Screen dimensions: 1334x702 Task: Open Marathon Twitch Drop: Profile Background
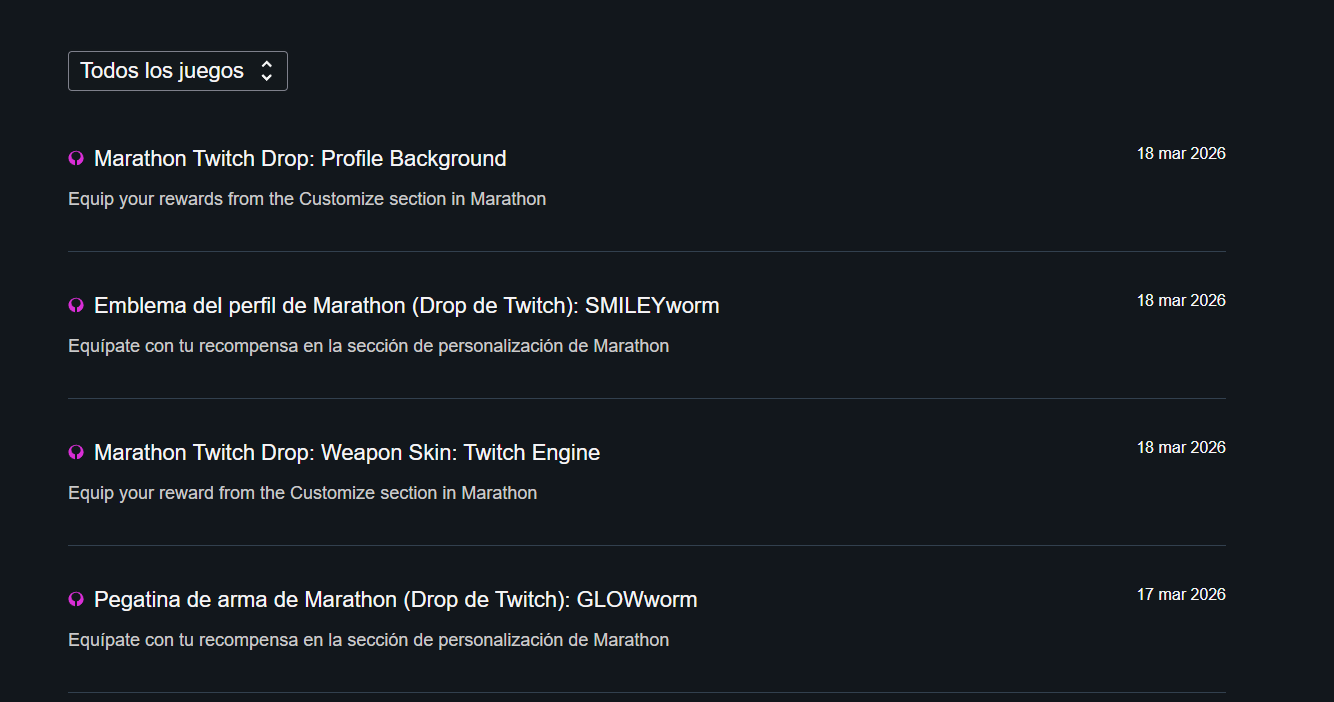pos(300,159)
